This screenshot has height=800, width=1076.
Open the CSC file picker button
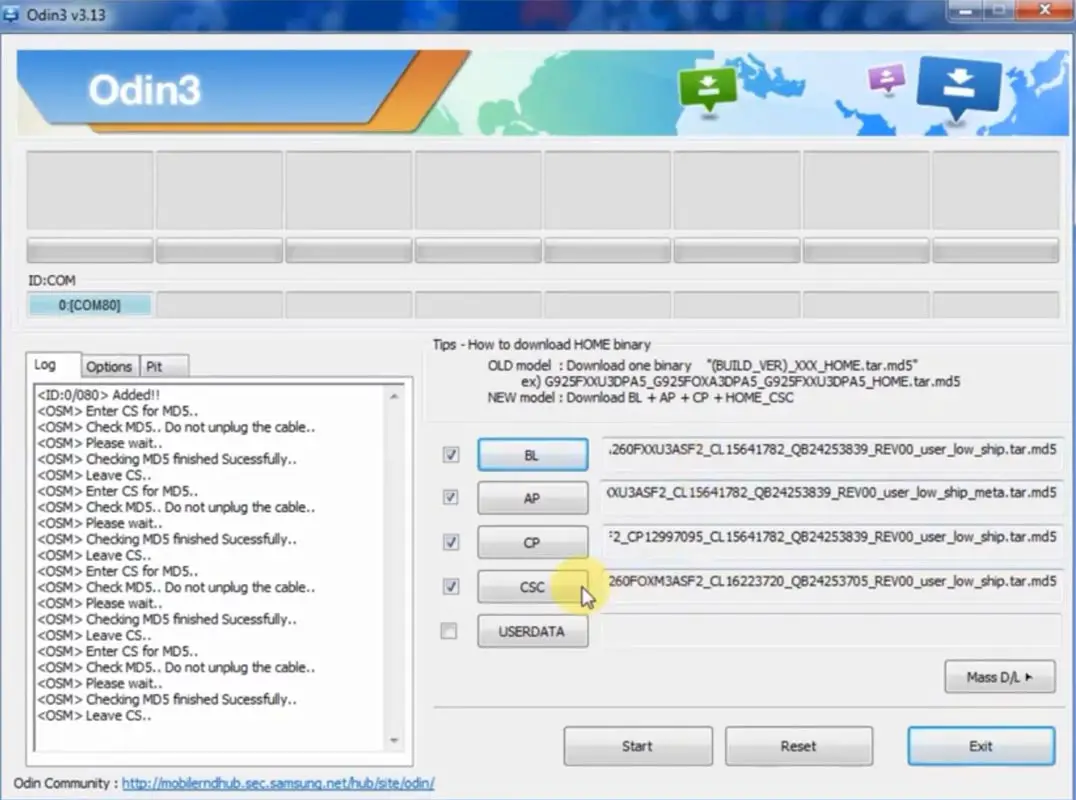[533, 587]
